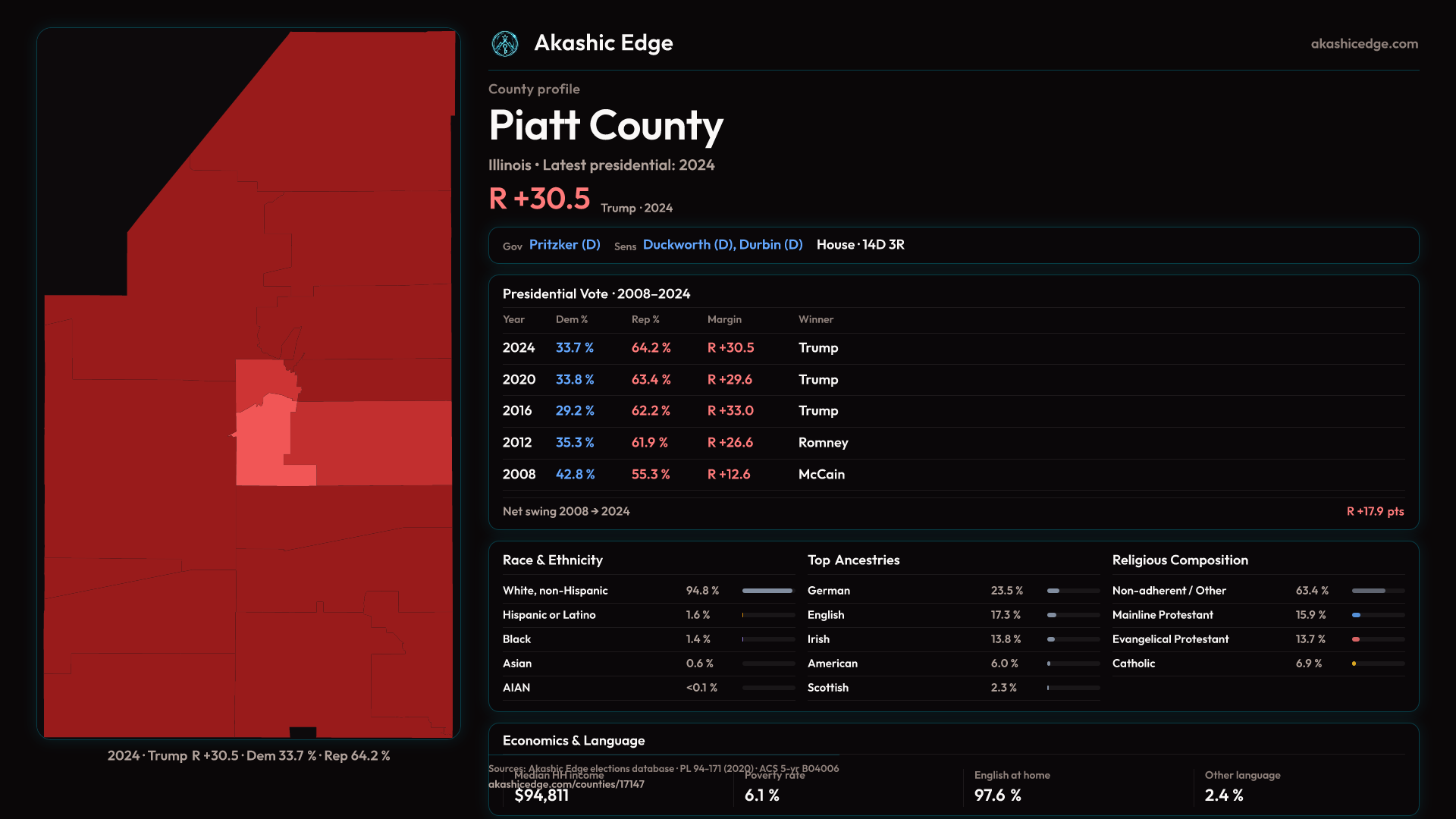Click the Net swing R +17.9 pts value
Screen dimensions: 1456x819
tap(1374, 512)
